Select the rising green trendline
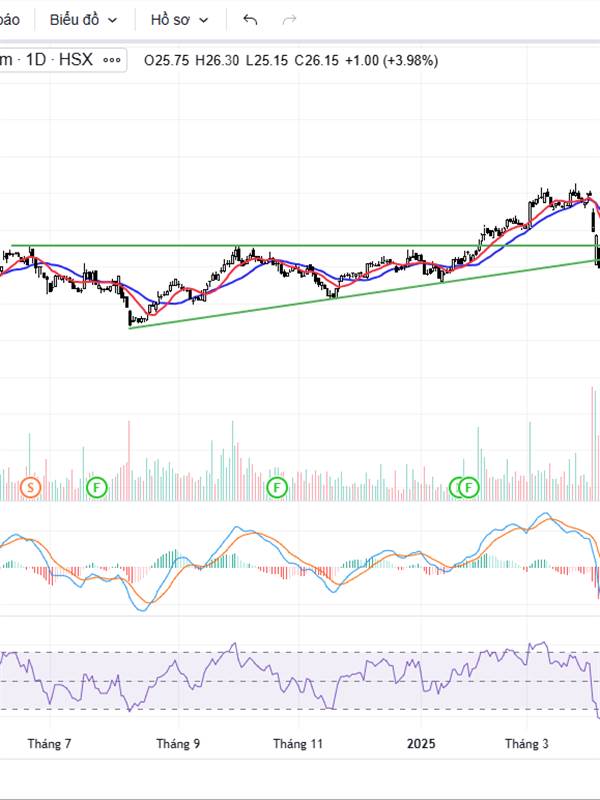600x800 pixels. pyautogui.click(x=364, y=294)
